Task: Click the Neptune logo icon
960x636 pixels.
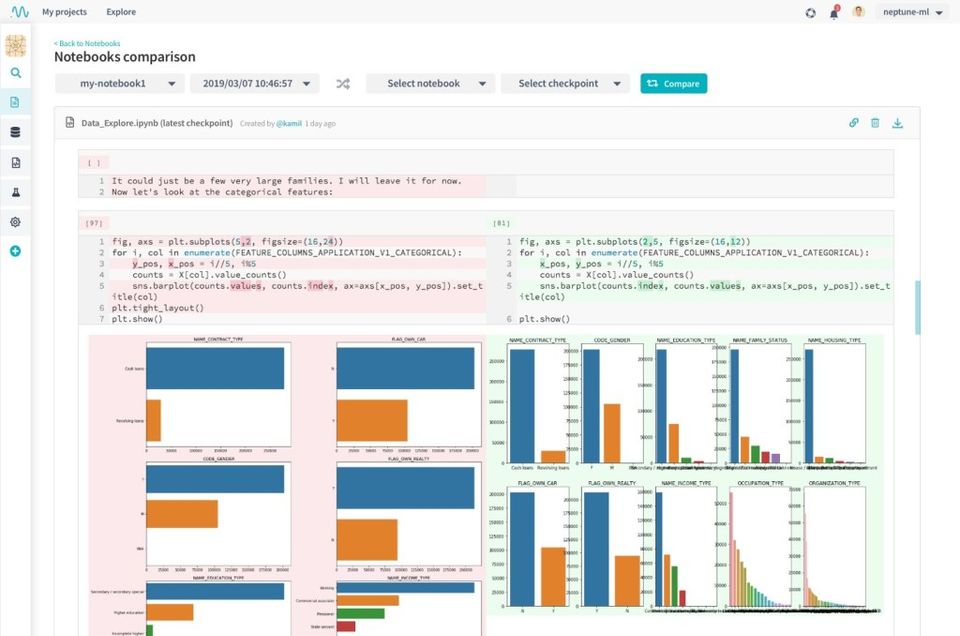Action: [20, 12]
